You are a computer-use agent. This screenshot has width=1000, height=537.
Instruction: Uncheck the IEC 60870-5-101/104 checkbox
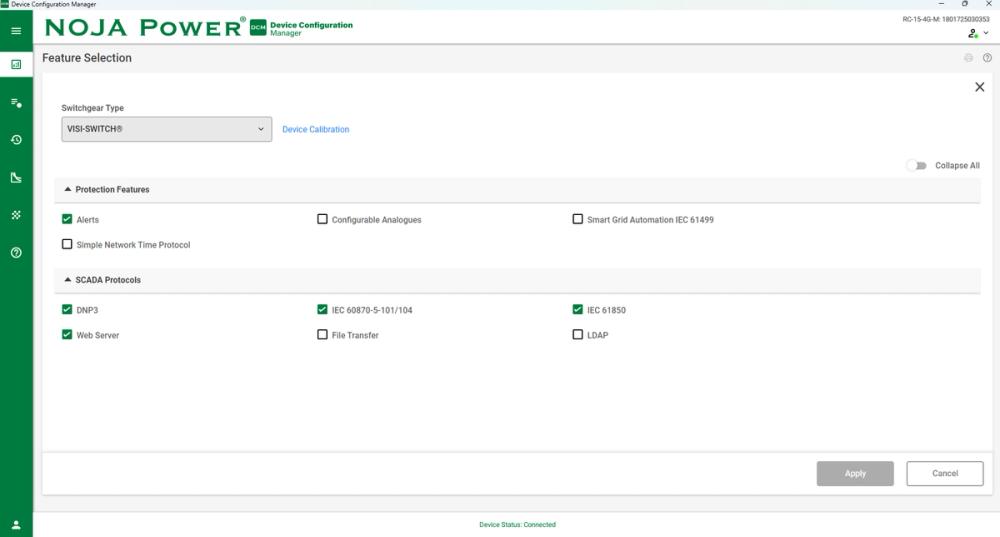322,309
